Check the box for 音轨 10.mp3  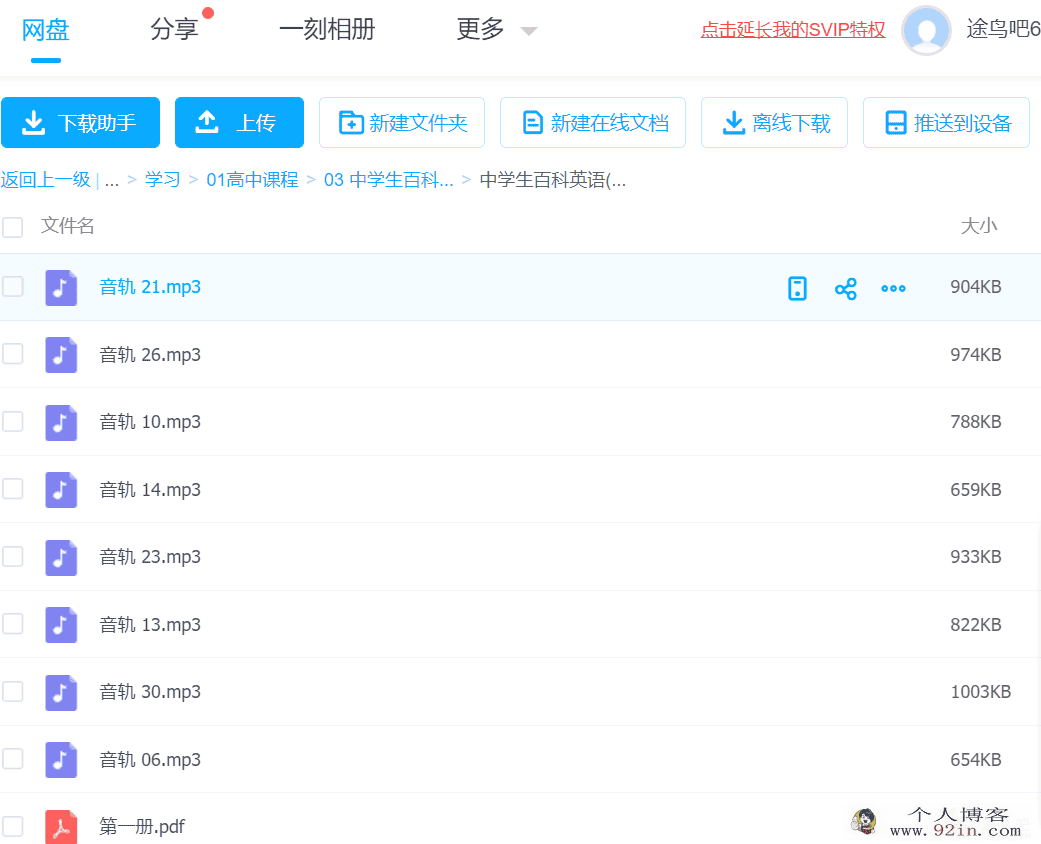(x=13, y=422)
